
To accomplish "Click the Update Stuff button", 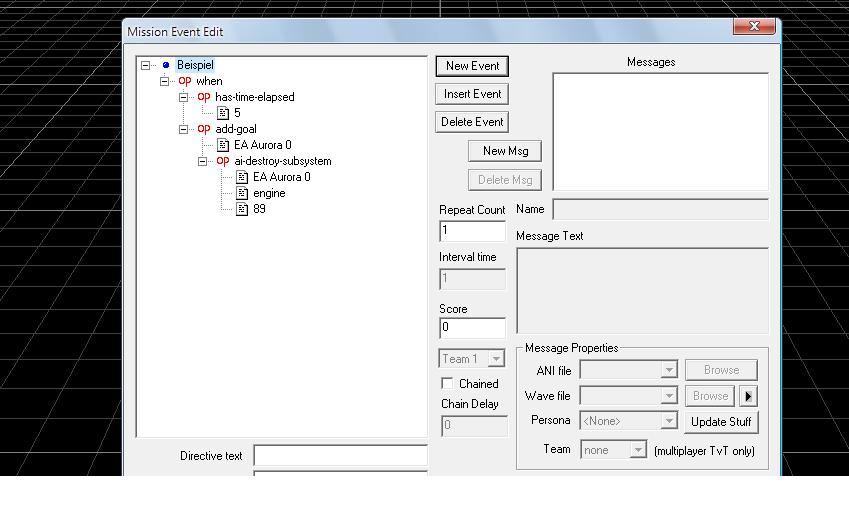I will 721,422.
